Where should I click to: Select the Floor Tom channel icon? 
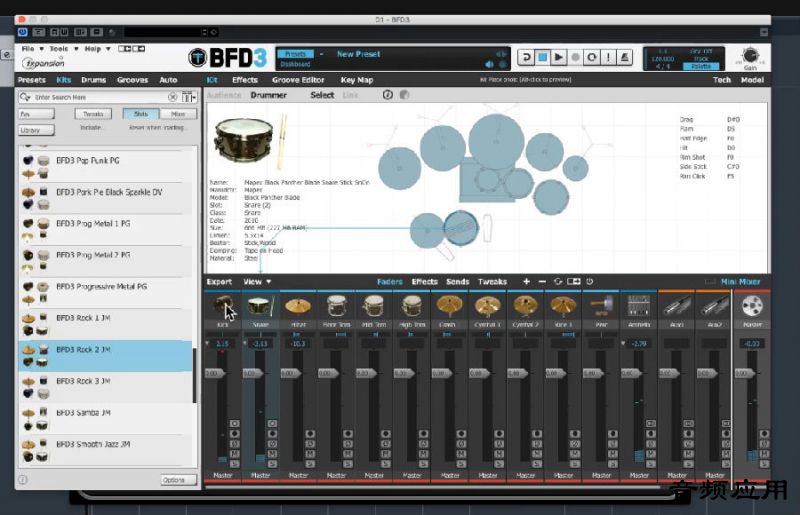pos(336,306)
